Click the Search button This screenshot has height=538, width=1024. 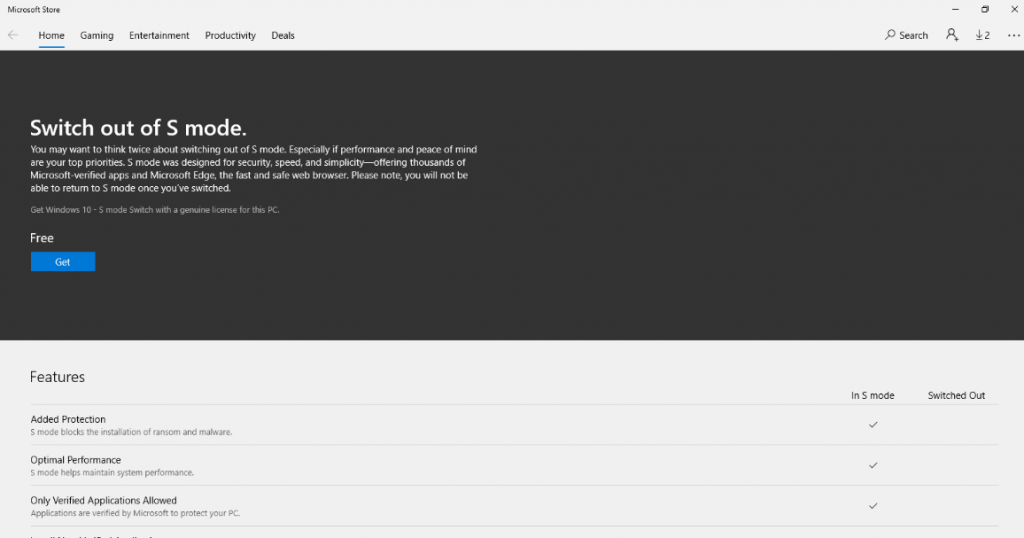[906, 35]
